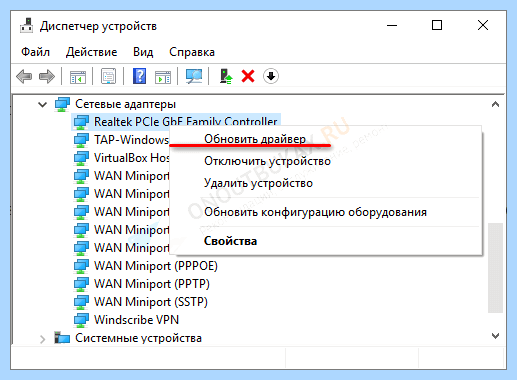Maximize the Диспетчер устройств window

437,25
